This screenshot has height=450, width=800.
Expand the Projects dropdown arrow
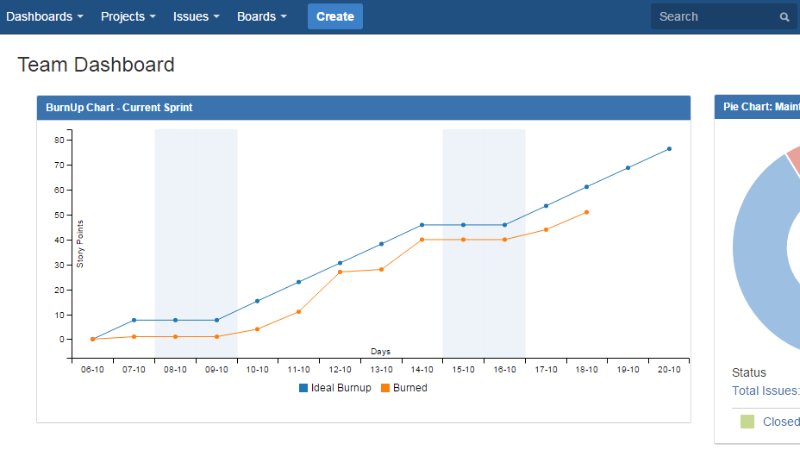tap(153, 17)
